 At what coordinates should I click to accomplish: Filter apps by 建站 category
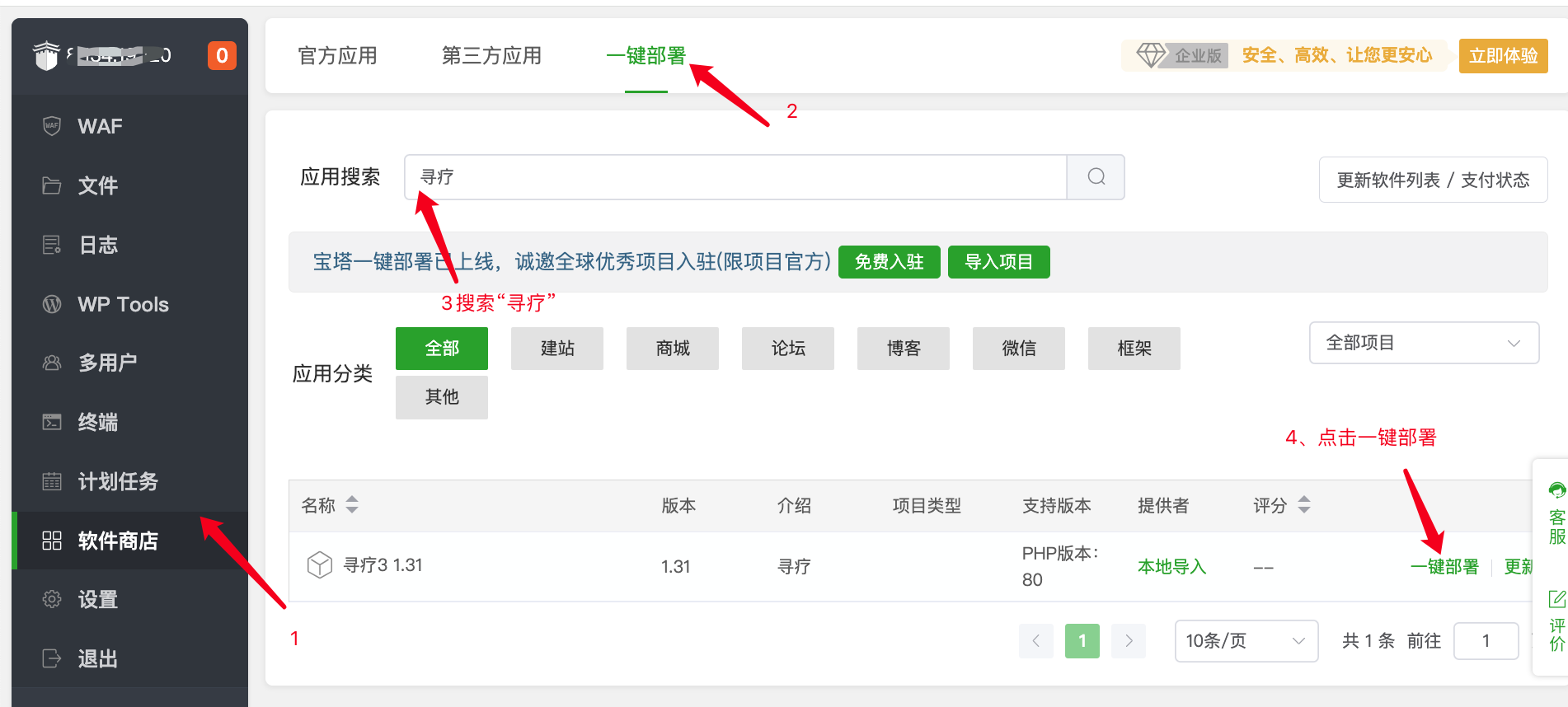coord(557,349)
